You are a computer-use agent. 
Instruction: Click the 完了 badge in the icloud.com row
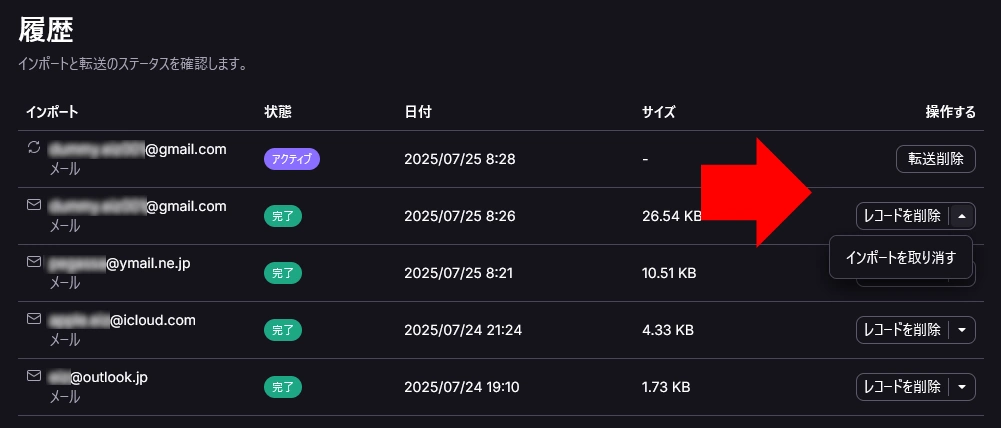point(283,330)
